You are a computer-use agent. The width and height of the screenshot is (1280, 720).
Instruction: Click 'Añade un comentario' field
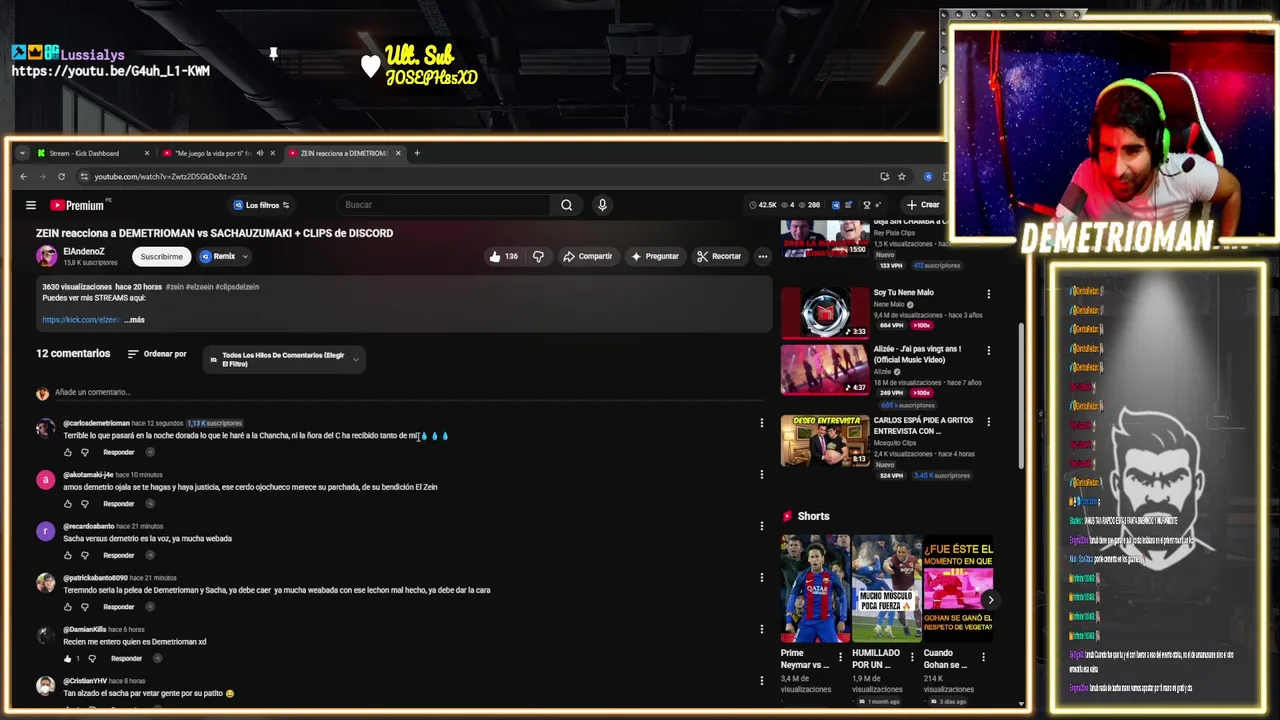[x=93, y=392]
